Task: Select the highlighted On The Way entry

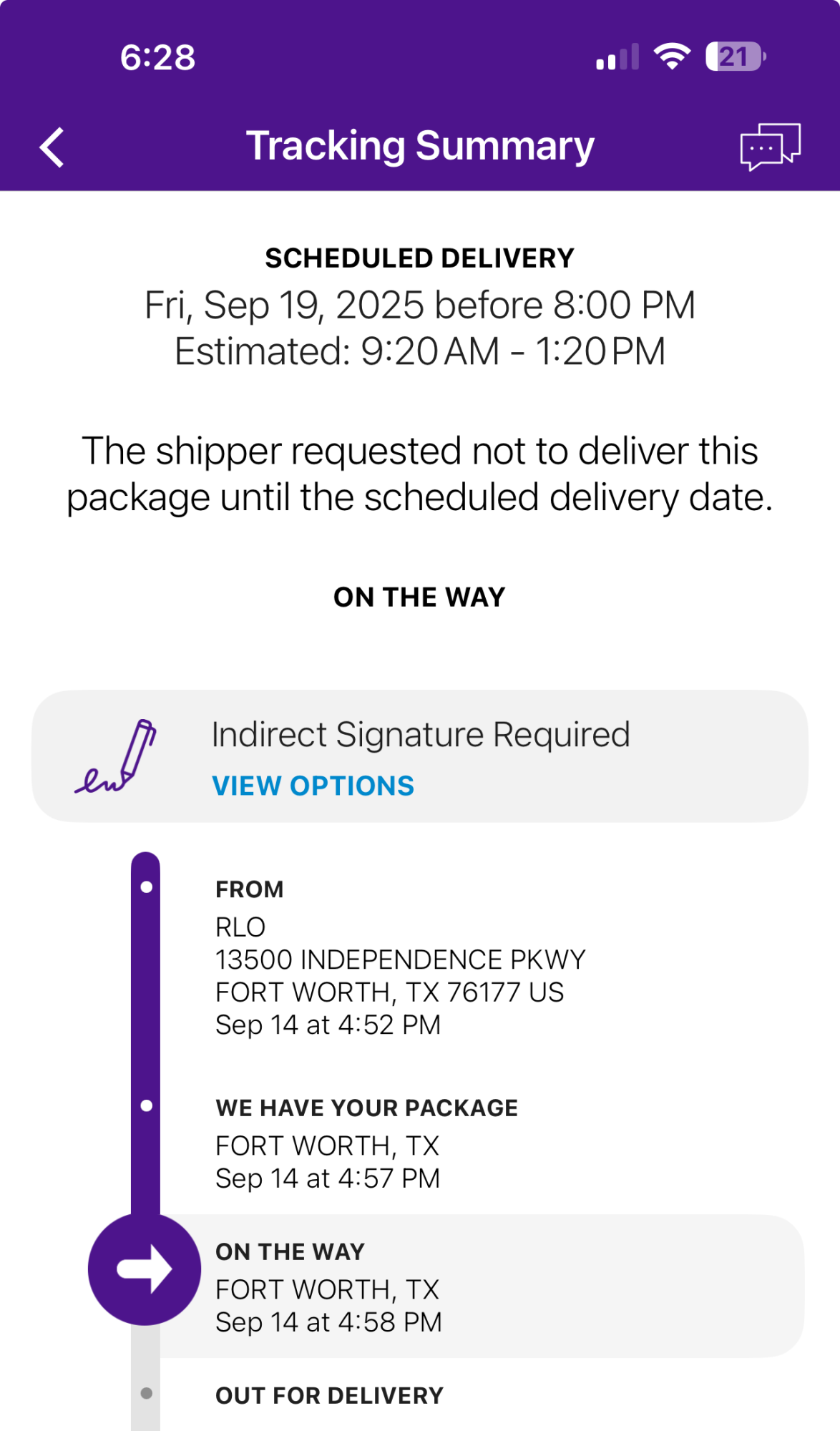Action: (x=482, y=1286)
